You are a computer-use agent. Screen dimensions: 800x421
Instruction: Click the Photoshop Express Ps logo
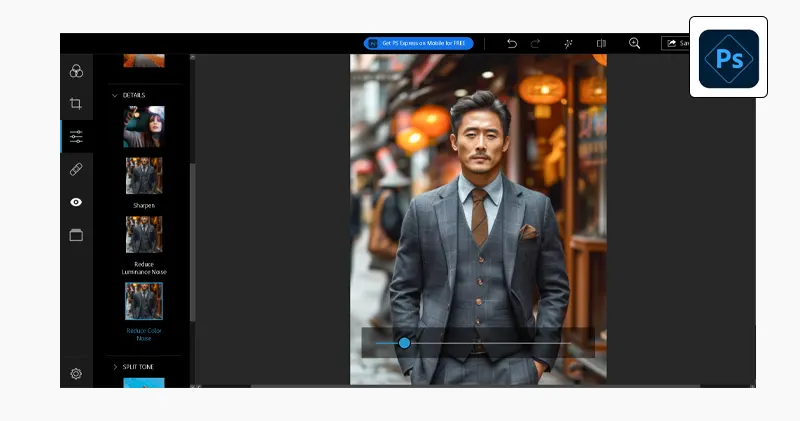pyautogui.click(x=729, y=59)
